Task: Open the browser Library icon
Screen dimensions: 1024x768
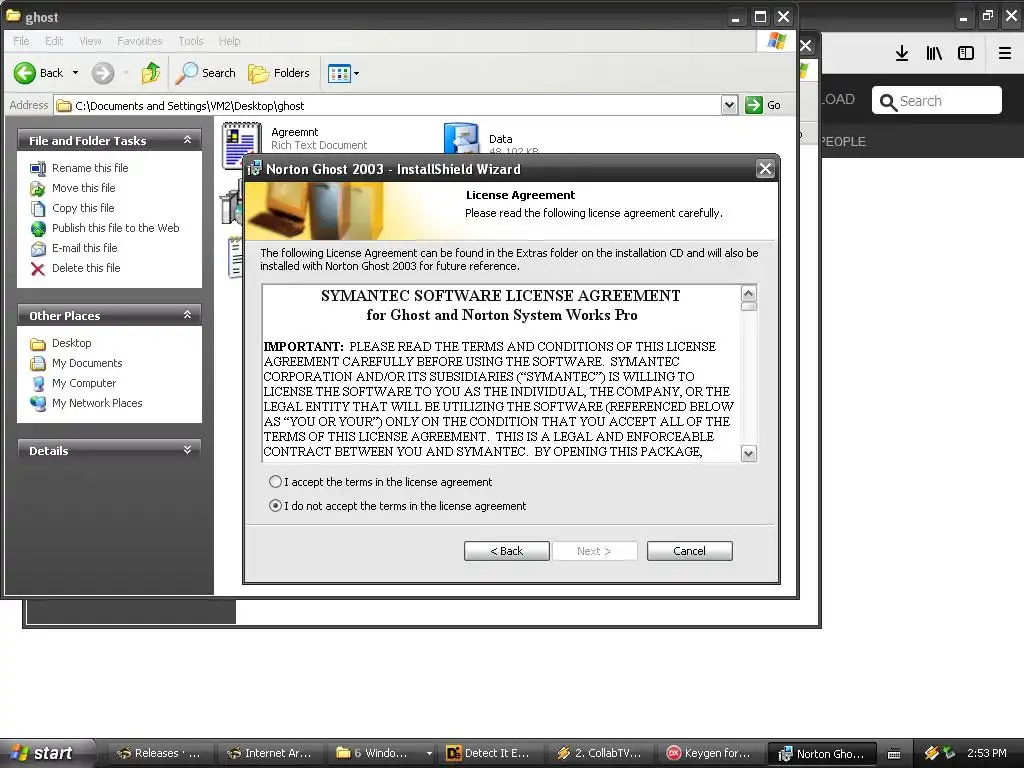Action: click(934, 54)
